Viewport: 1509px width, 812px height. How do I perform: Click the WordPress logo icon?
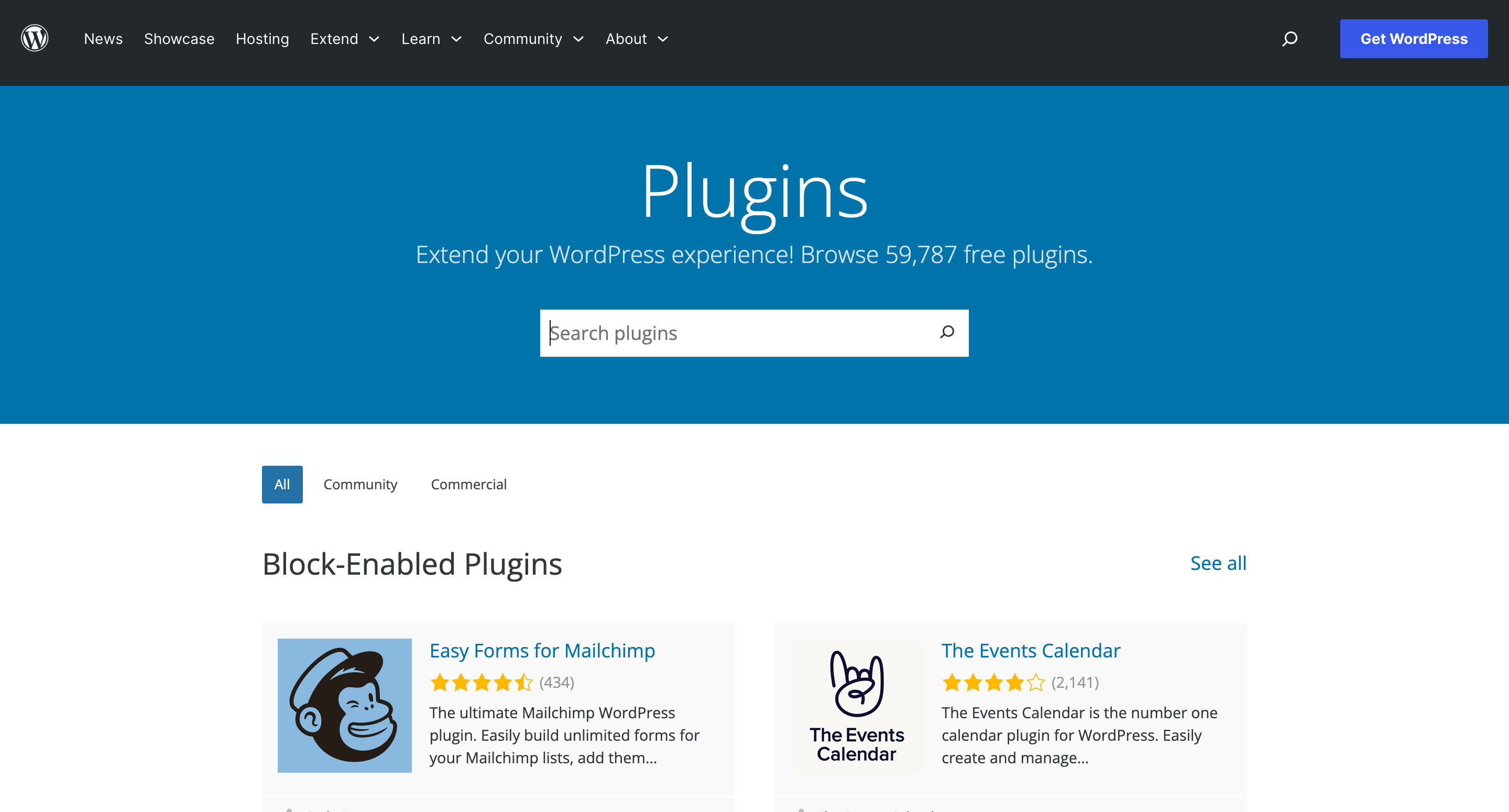tap(35, 38)
